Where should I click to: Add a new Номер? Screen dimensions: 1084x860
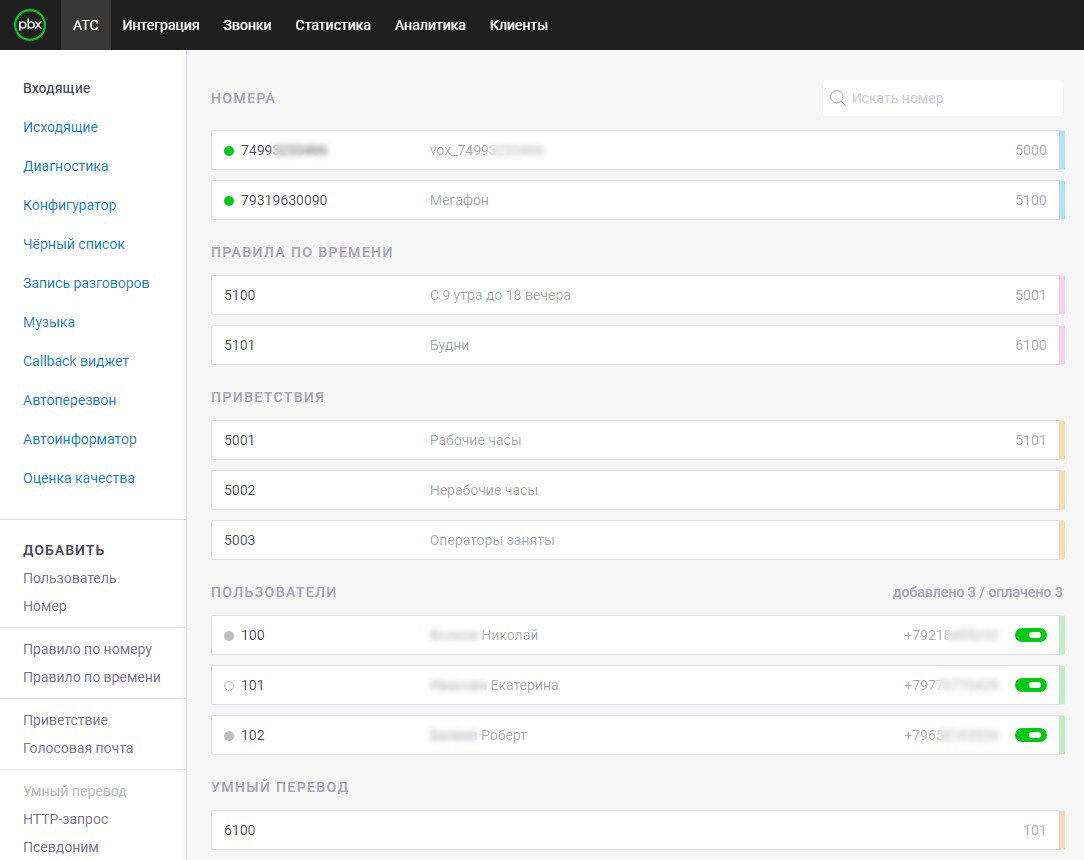tap(45, 606)
